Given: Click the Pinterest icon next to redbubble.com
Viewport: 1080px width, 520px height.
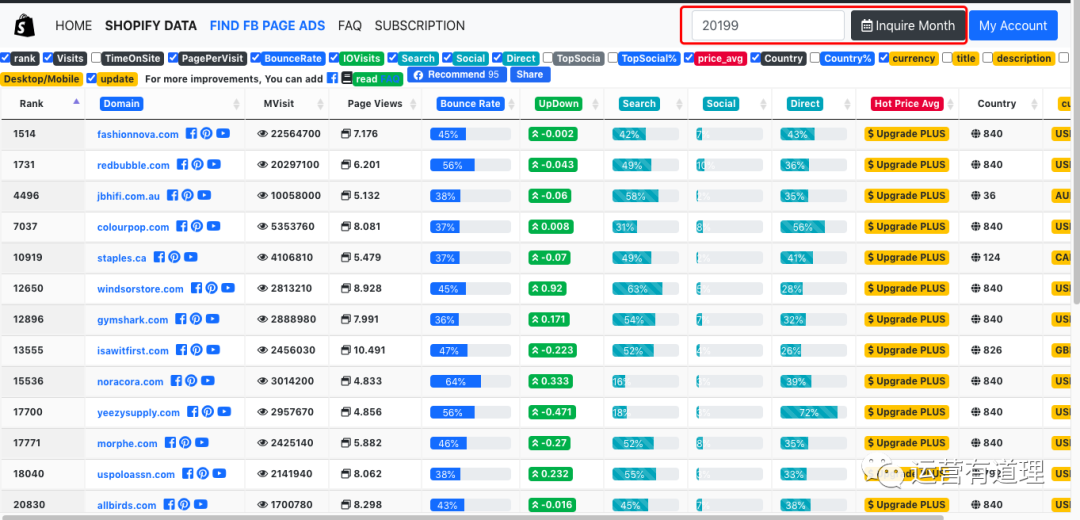Looking at the screenshot, I should [197, 165].
